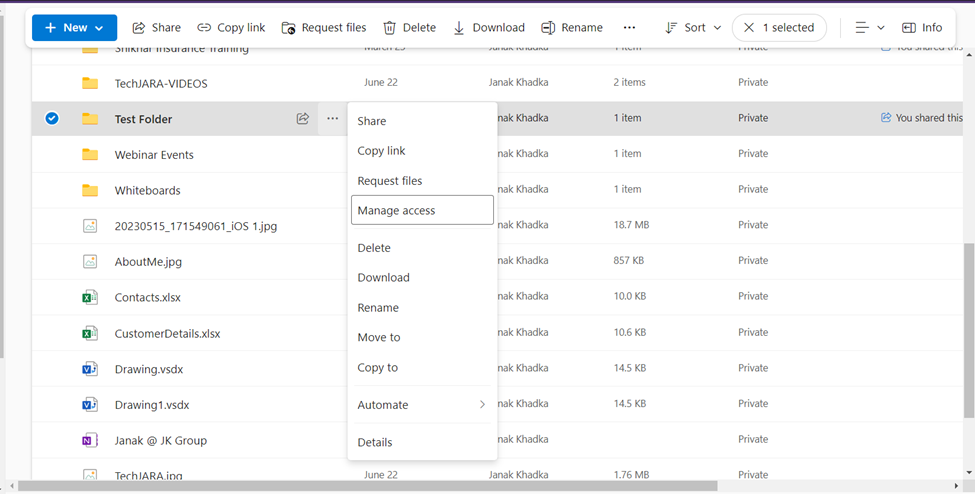Click the vertical scrollbar on the right
The width and height of the screenshot is (975, 494).
(x=968, y=330)
